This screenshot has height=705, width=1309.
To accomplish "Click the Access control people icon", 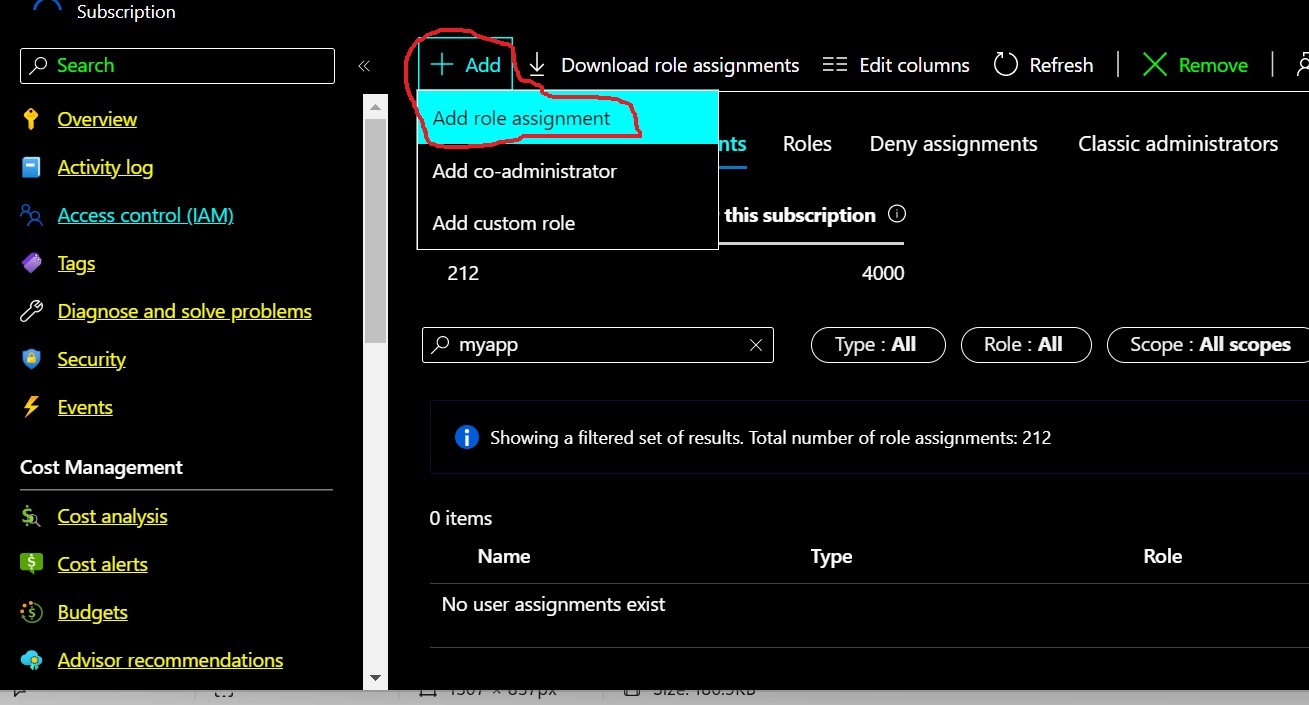I will tap(31, 215).
